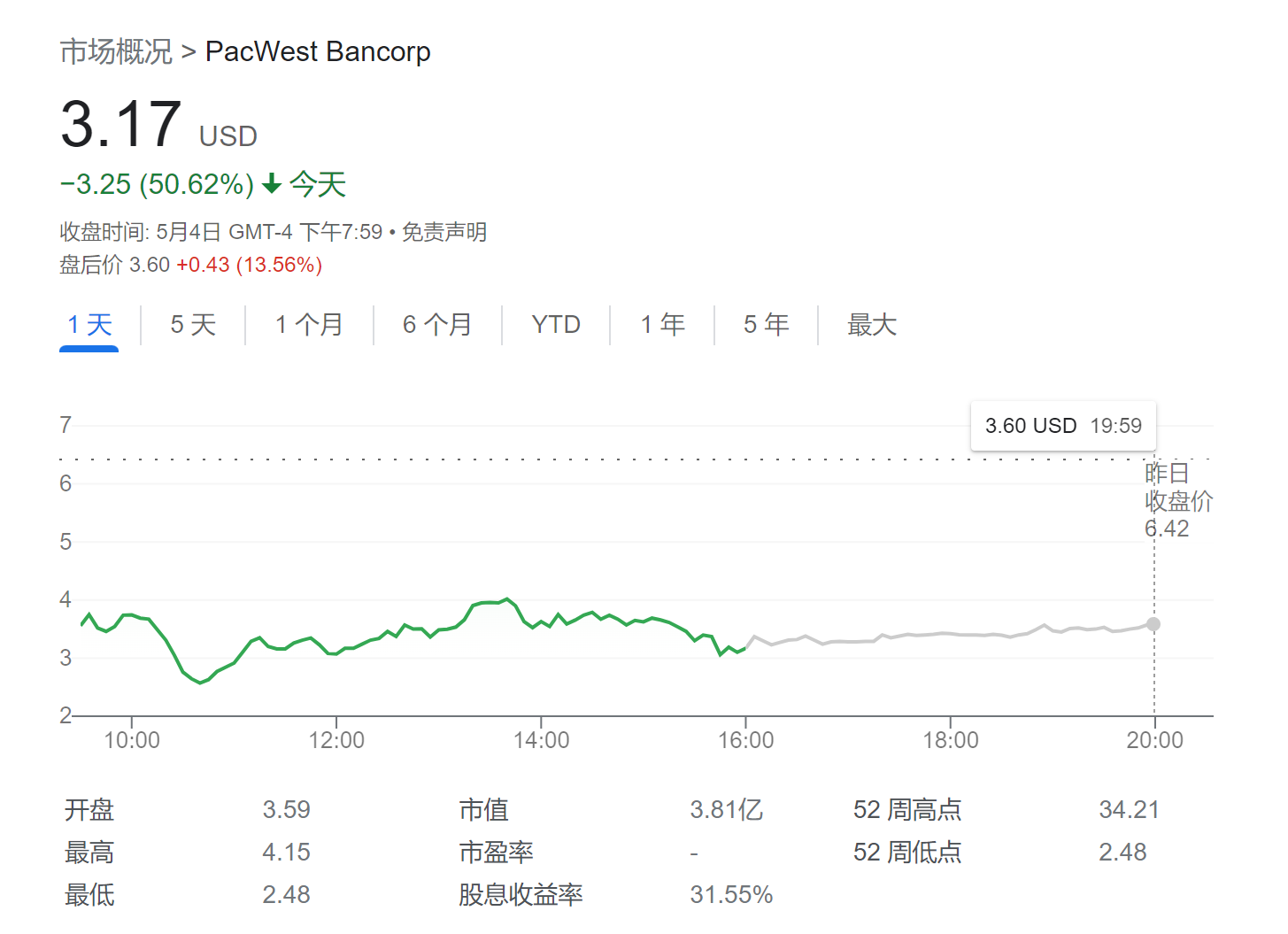The height and width of the screenshot is (934, 1288).
Task: Show the 最大 full history tab
Action: click(872, 325)
